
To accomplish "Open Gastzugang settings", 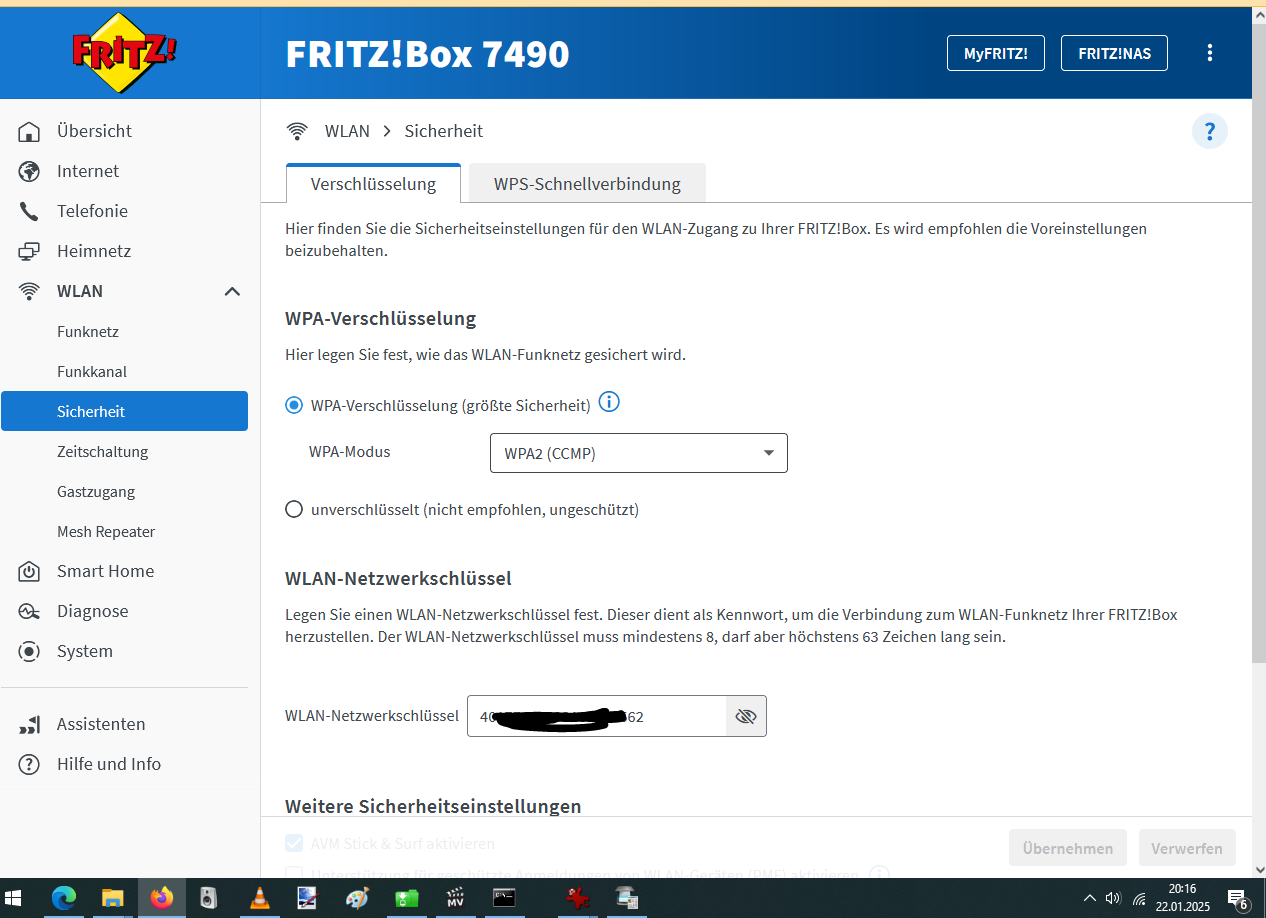I will 96,491.
